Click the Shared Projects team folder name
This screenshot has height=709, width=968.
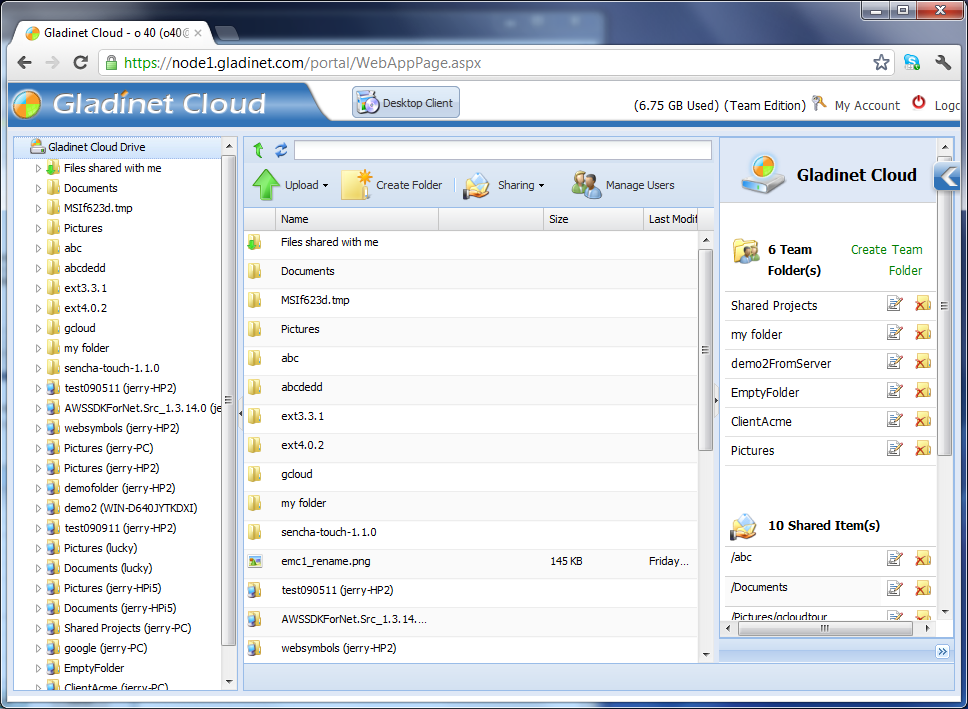click(774, 306)
